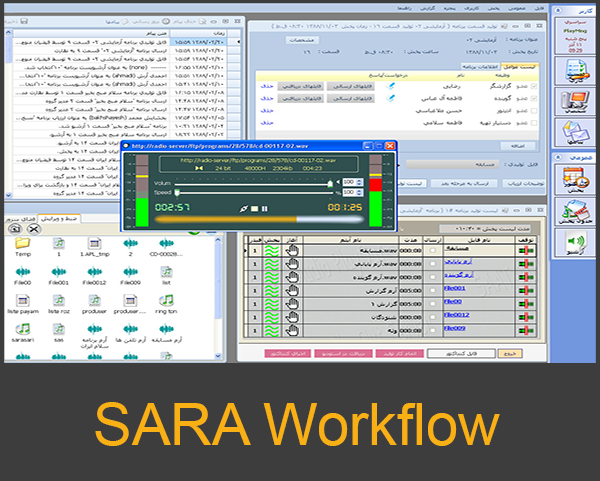Screen dimensions: 600x481
Task: Open the File001 link in the playlist
Action: pos(453,287)
